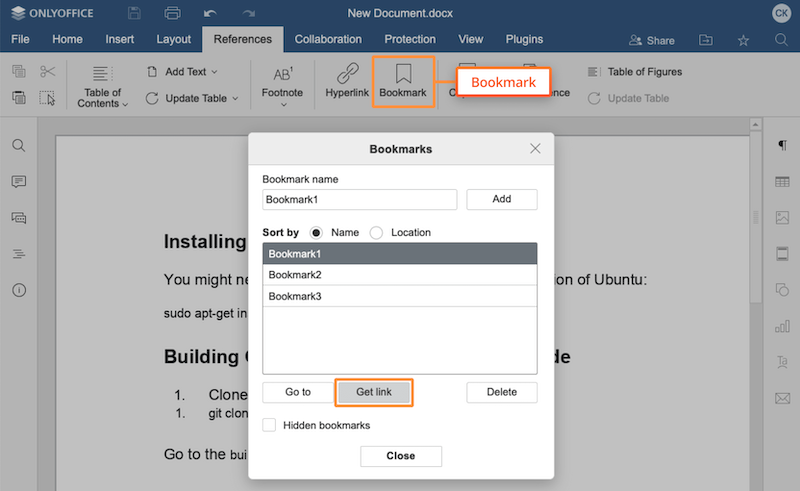This screenshot has height=491, width=800.
Task: Select the Name sort radio button
Action: pyautogui.click(x=317, y=233)
